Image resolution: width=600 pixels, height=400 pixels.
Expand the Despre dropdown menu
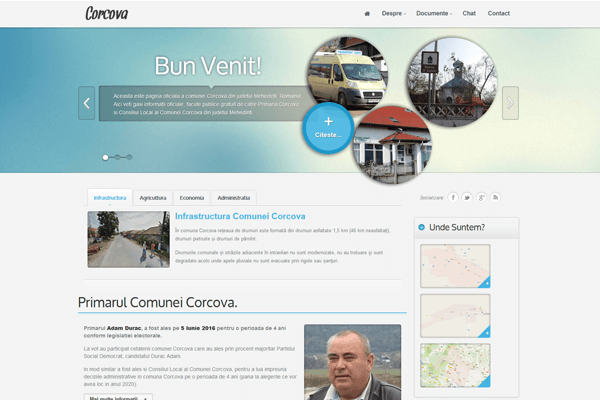394,14
